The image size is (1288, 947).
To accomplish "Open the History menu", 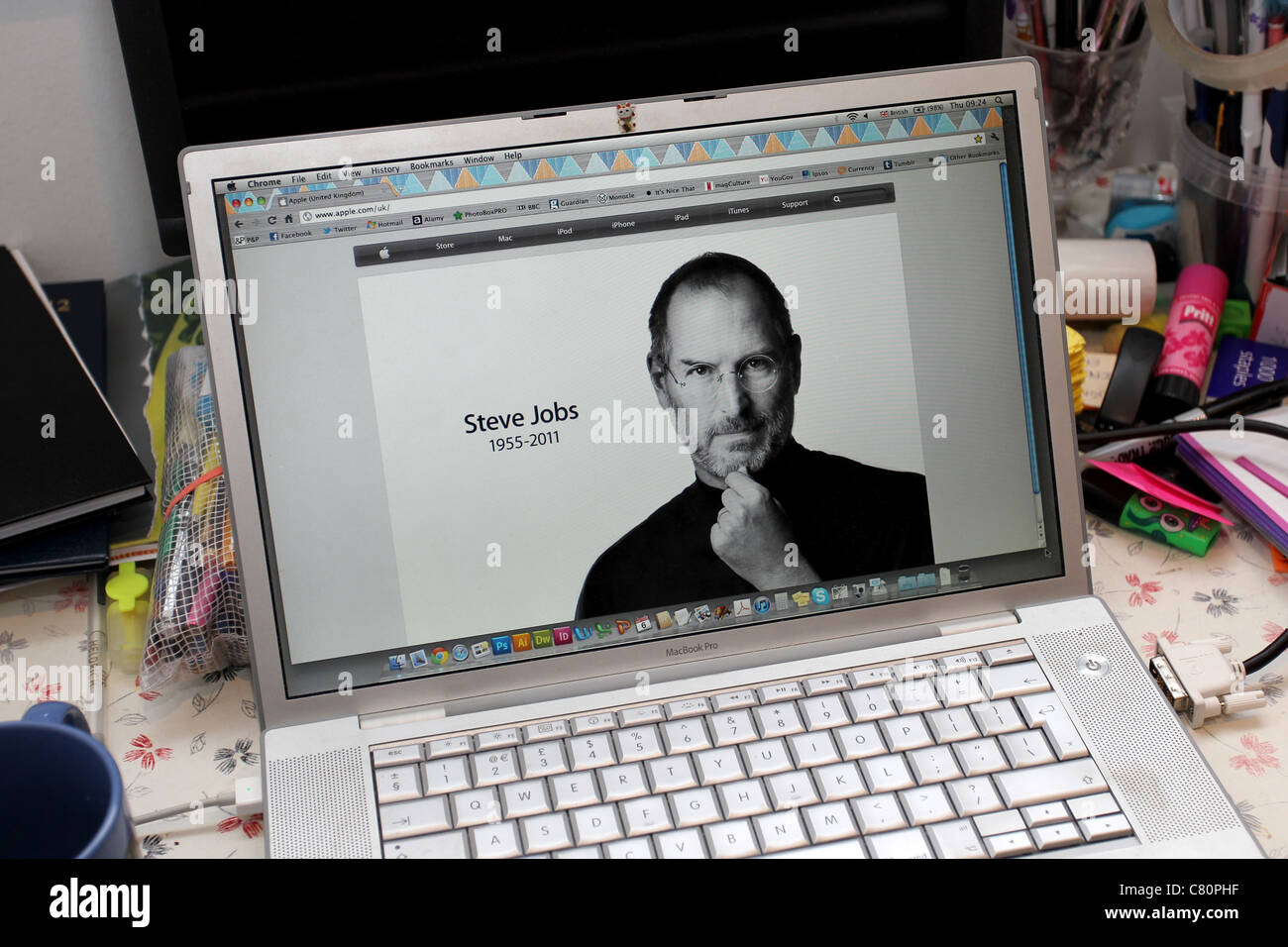I will [x=385, y=170].
